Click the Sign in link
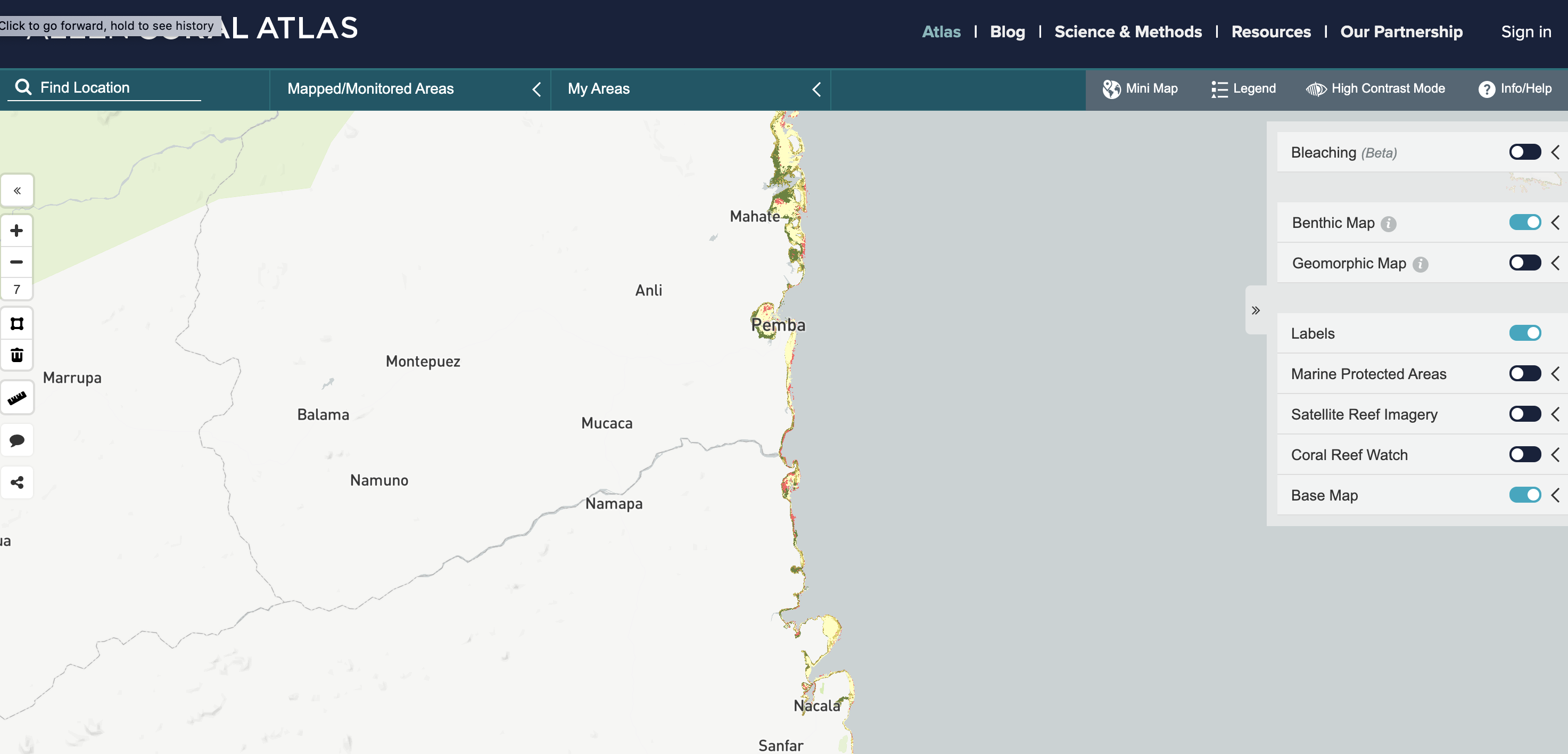This screenshot has width=1568, height=754. 1525,31
